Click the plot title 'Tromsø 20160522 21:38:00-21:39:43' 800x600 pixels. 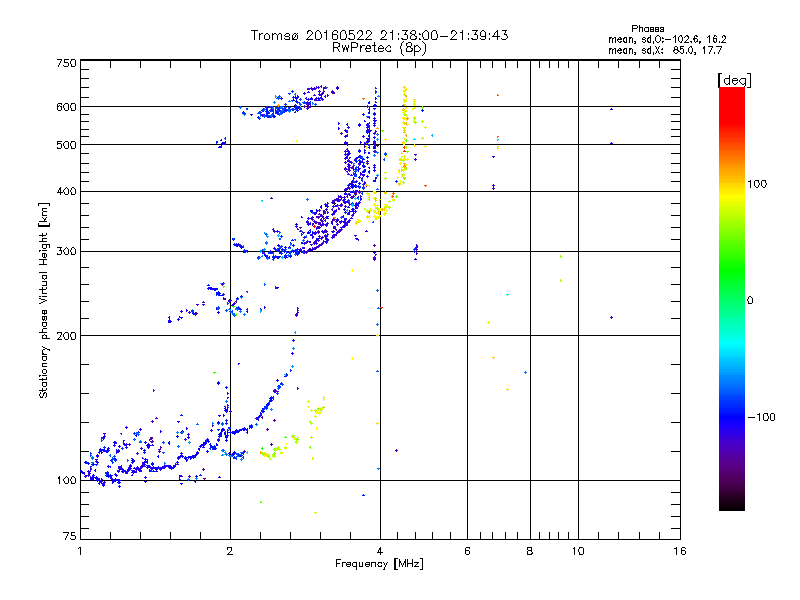point(379,35)
